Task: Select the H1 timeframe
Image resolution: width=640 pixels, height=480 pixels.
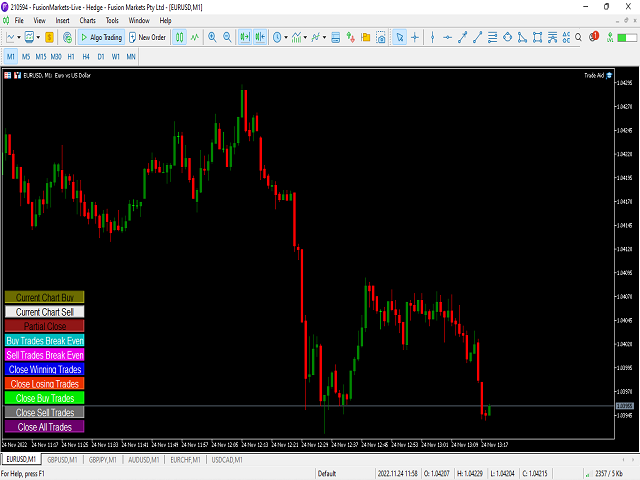Action: click(71, 56)
